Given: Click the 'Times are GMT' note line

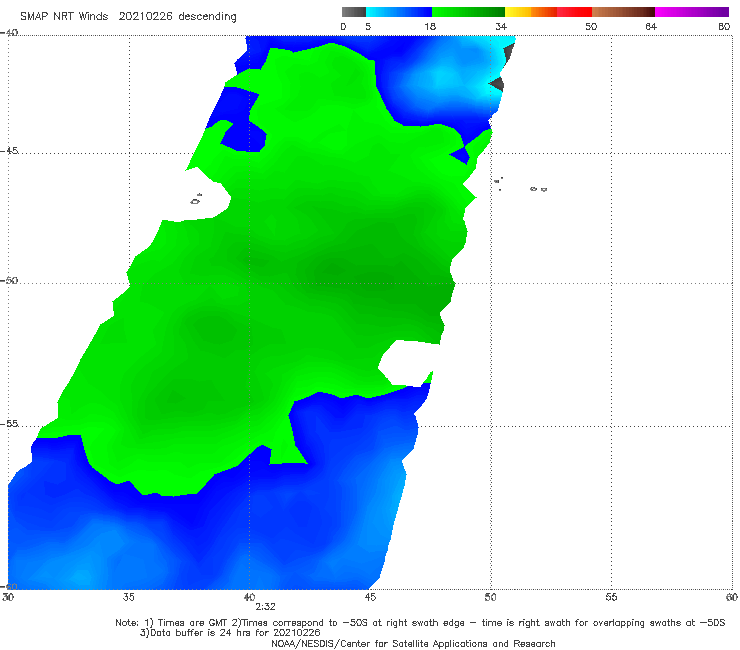Looking at the screenshot, I should (420, 623).
